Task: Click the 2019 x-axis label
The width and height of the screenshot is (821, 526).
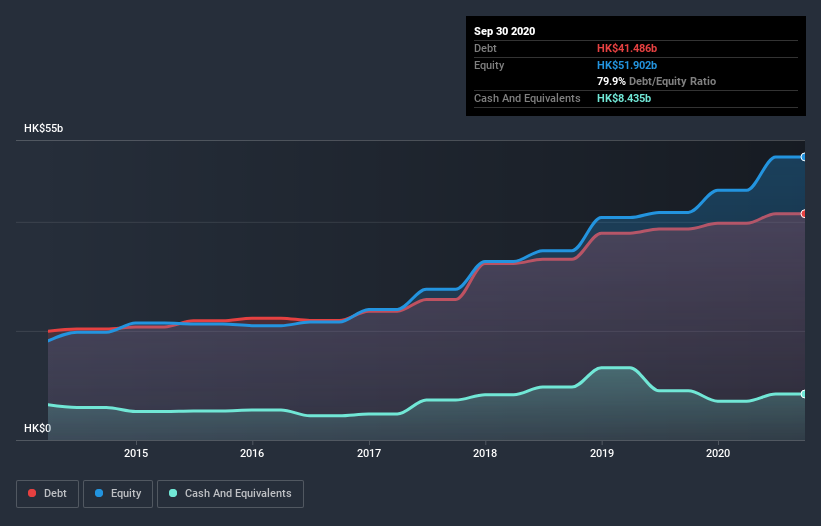Action: (602, 453)
